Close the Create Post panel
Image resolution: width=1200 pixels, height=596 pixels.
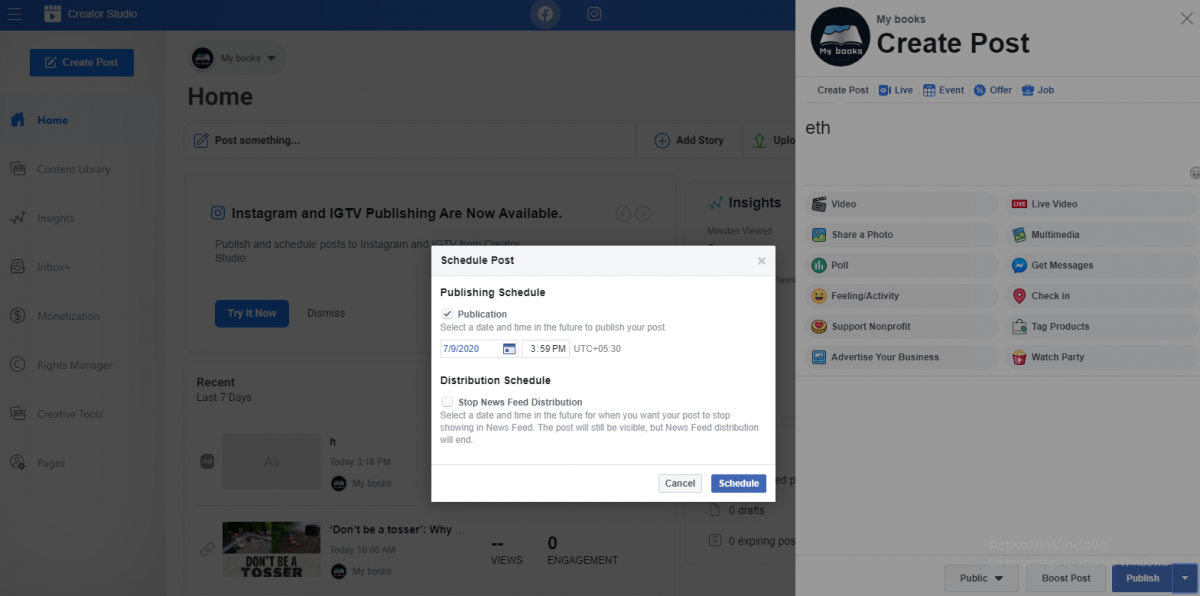[x=1186, y=17]
